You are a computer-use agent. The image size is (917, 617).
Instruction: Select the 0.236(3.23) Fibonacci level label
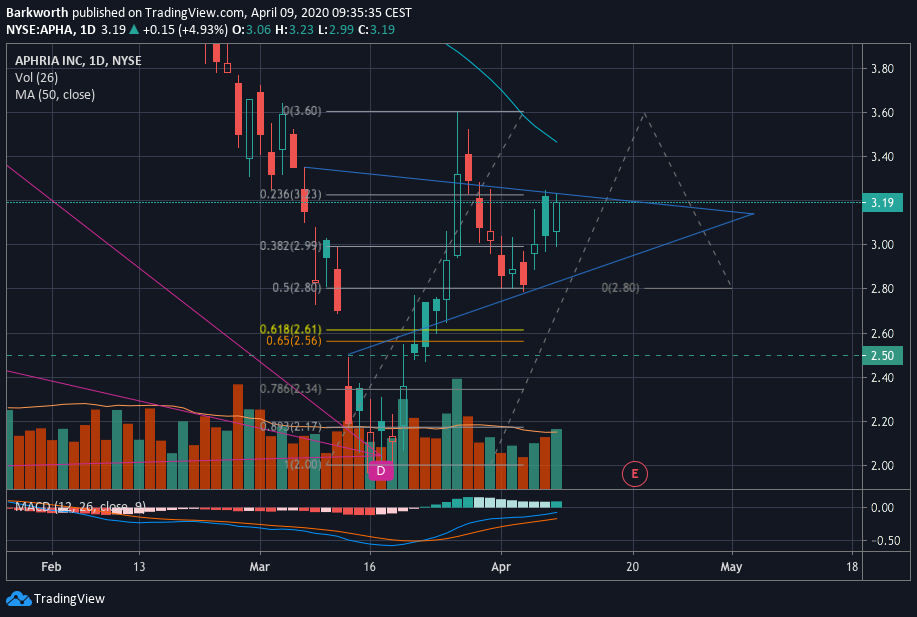(291, 194)
